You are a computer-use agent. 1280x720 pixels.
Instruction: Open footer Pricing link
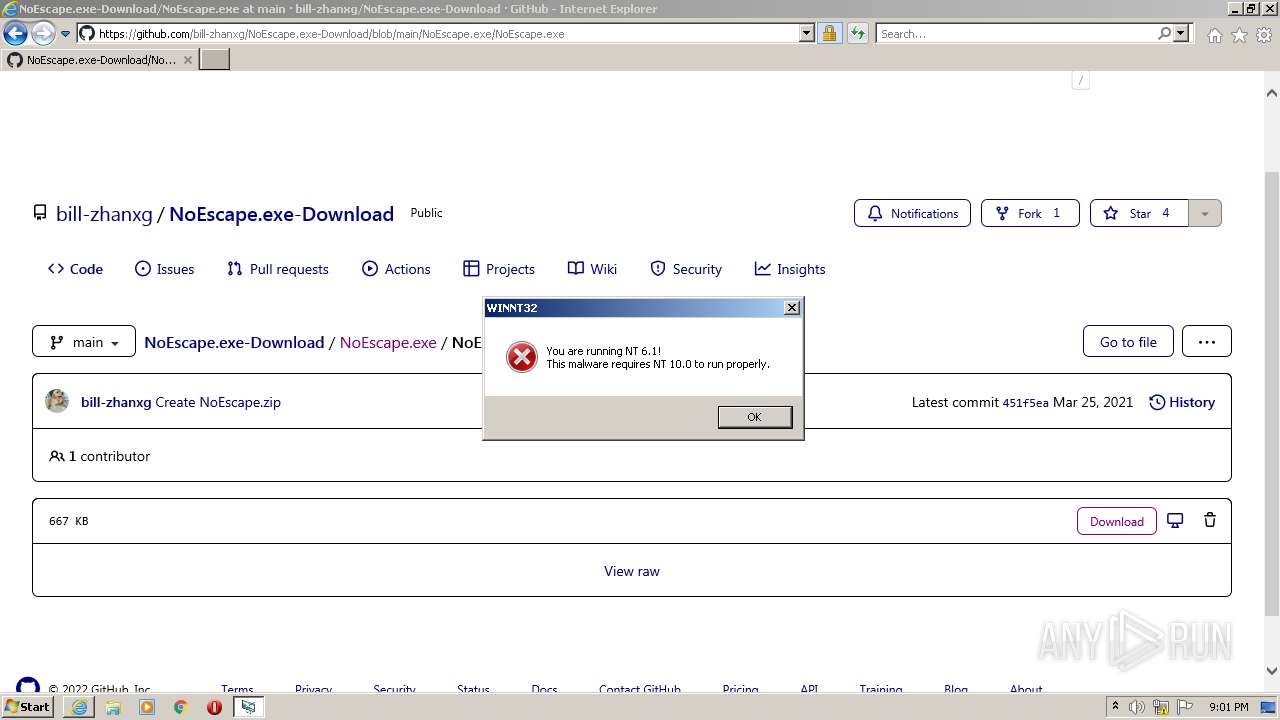pos(740,690)
